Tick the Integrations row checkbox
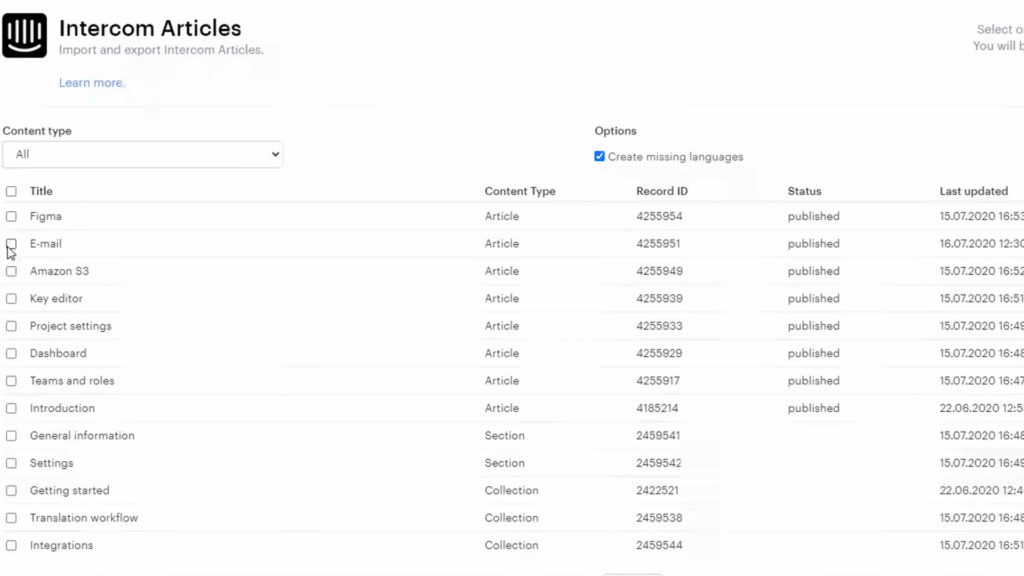 [x=11, y=545]
